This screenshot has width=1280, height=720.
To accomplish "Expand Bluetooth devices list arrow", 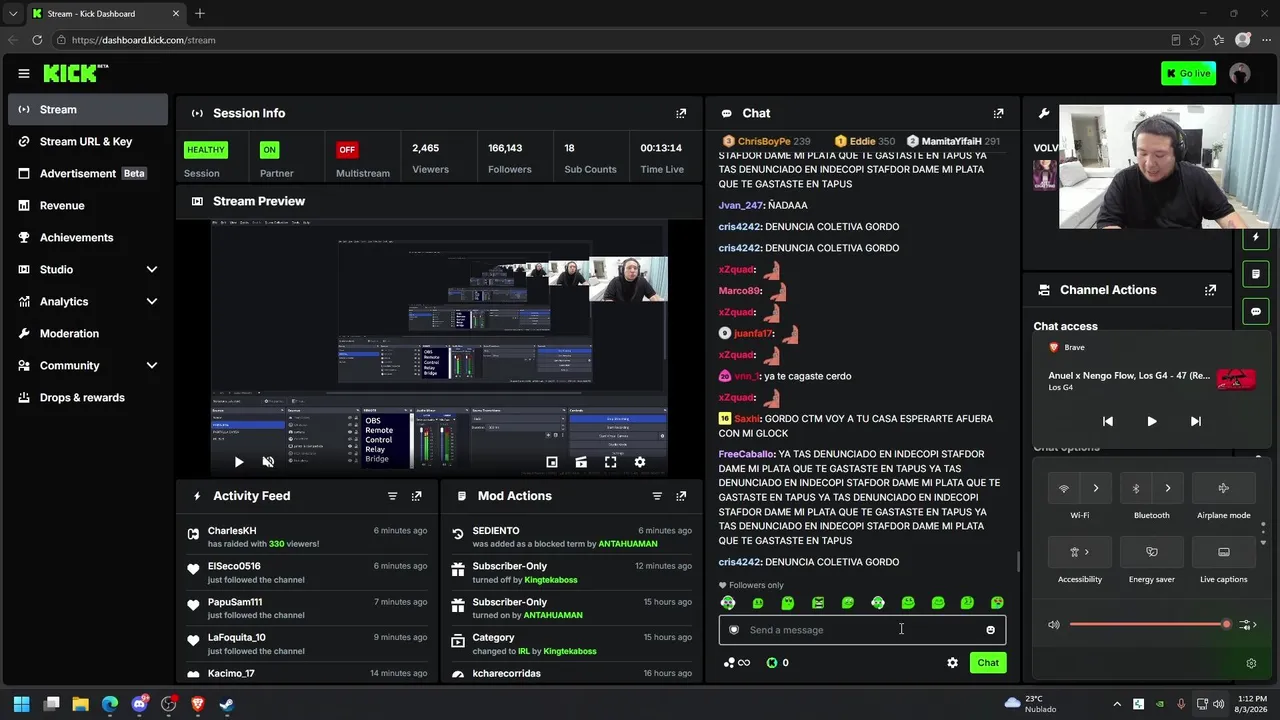I will pos(1168,488).
